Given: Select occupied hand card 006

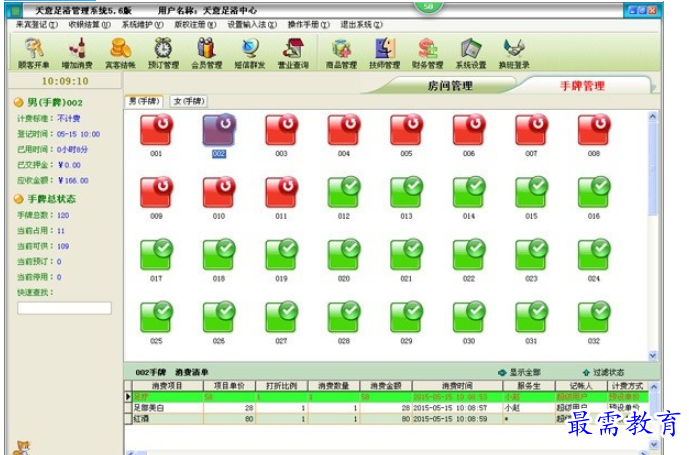Looking at the screenshot, I should click(x=469, y=135).
